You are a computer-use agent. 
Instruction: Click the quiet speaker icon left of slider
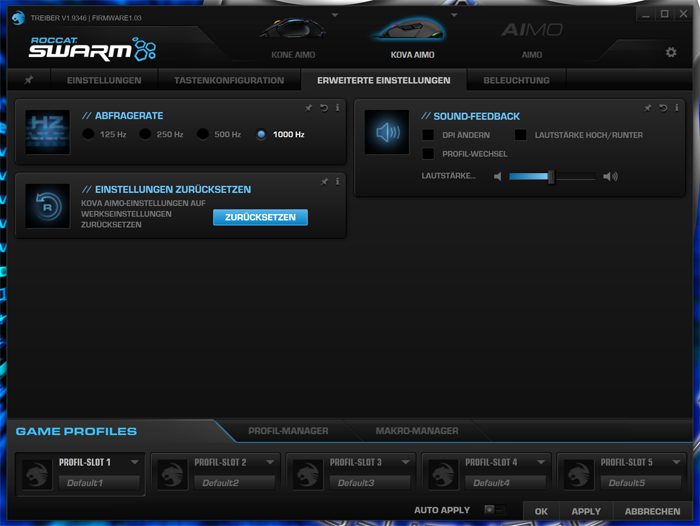(x=497, y=177)
